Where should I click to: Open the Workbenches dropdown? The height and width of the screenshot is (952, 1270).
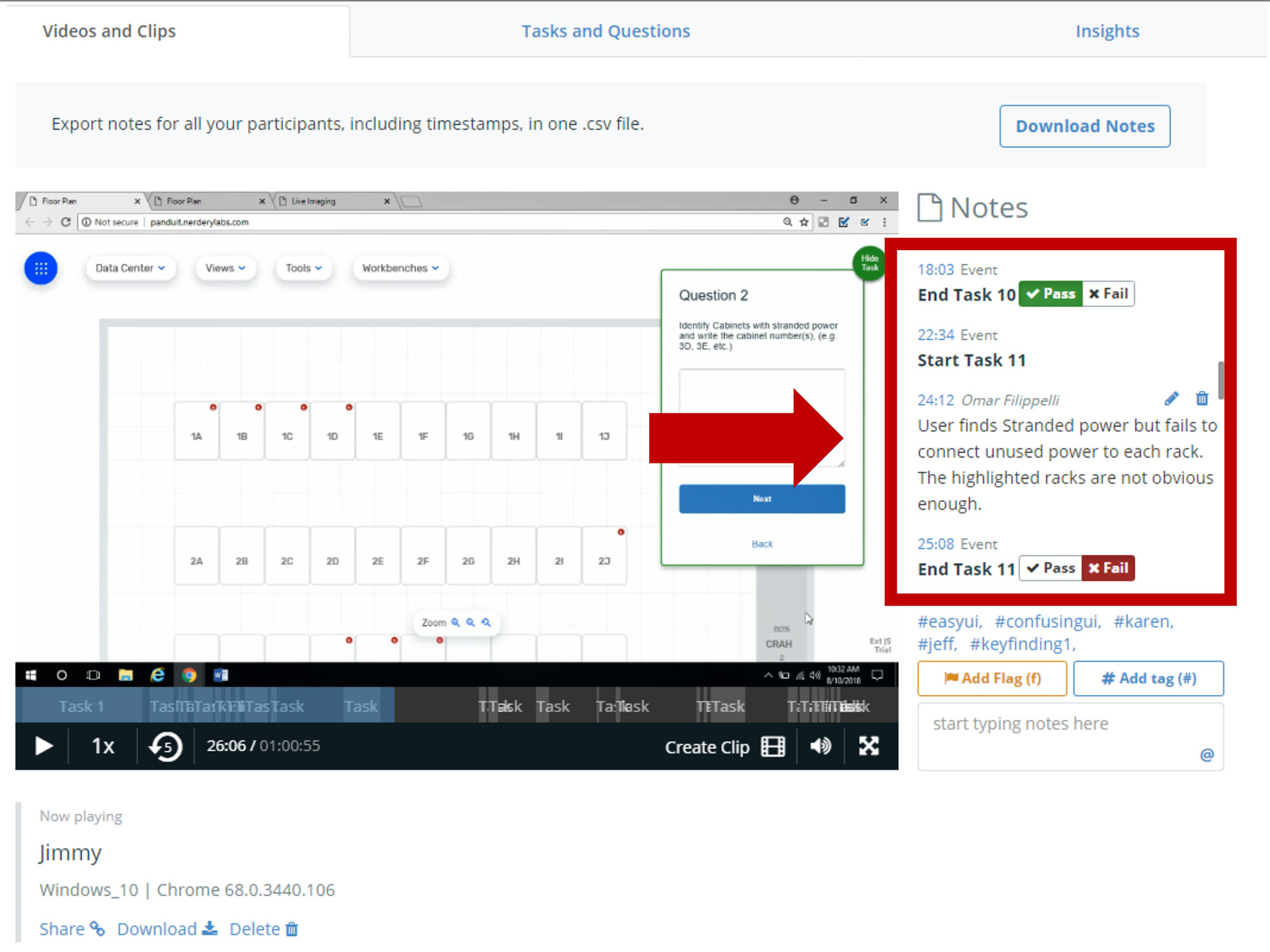tap(401, 268)
